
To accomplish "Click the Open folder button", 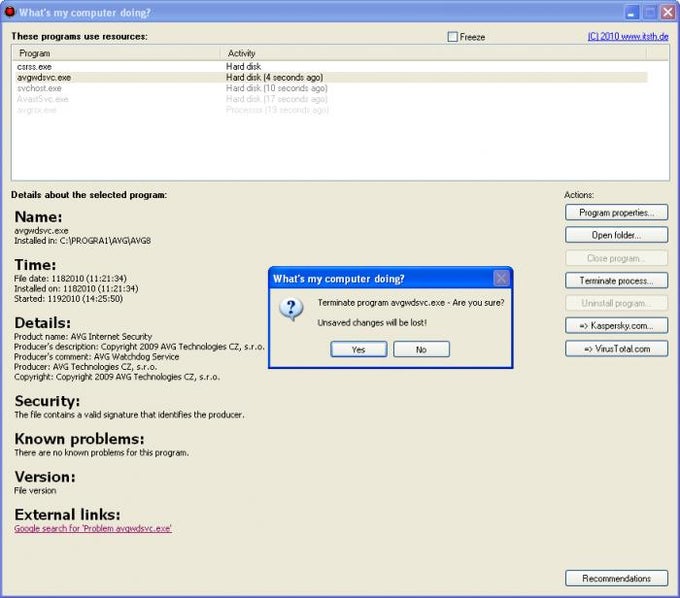I will pos(616,235).
